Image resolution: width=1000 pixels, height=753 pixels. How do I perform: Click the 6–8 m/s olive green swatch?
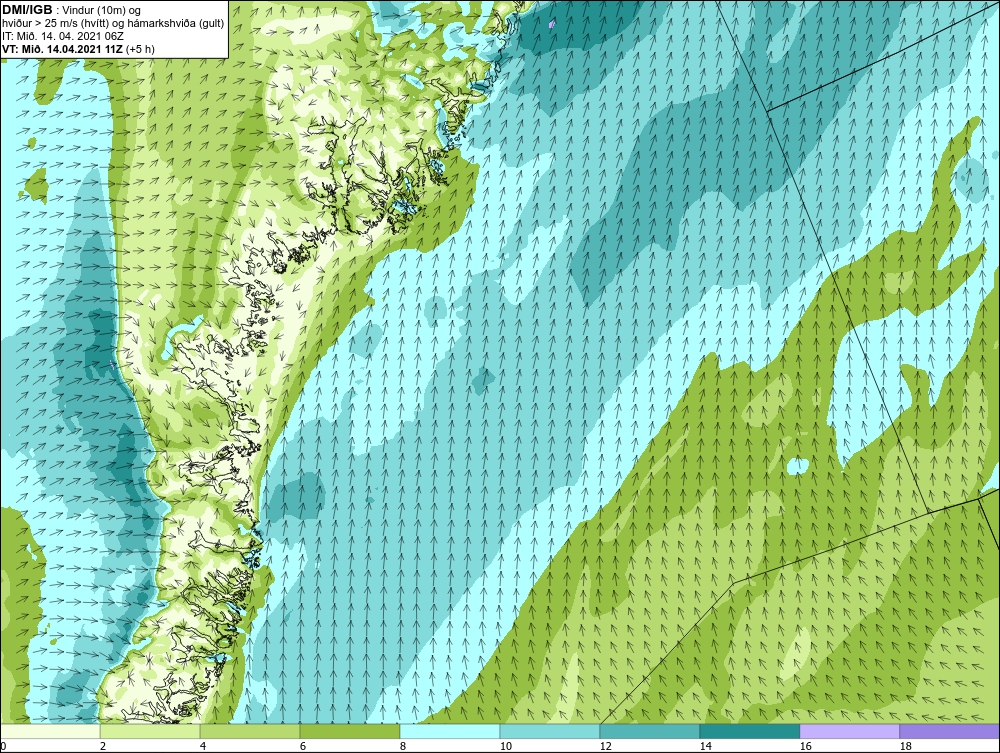(349, 731)
